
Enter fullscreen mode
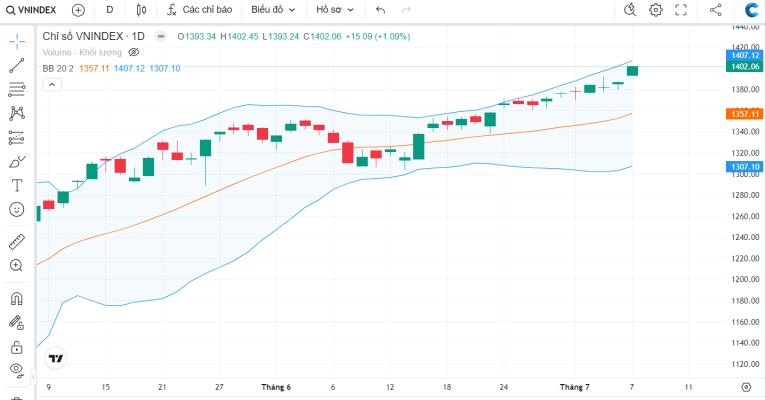click(x=681, y=10)
